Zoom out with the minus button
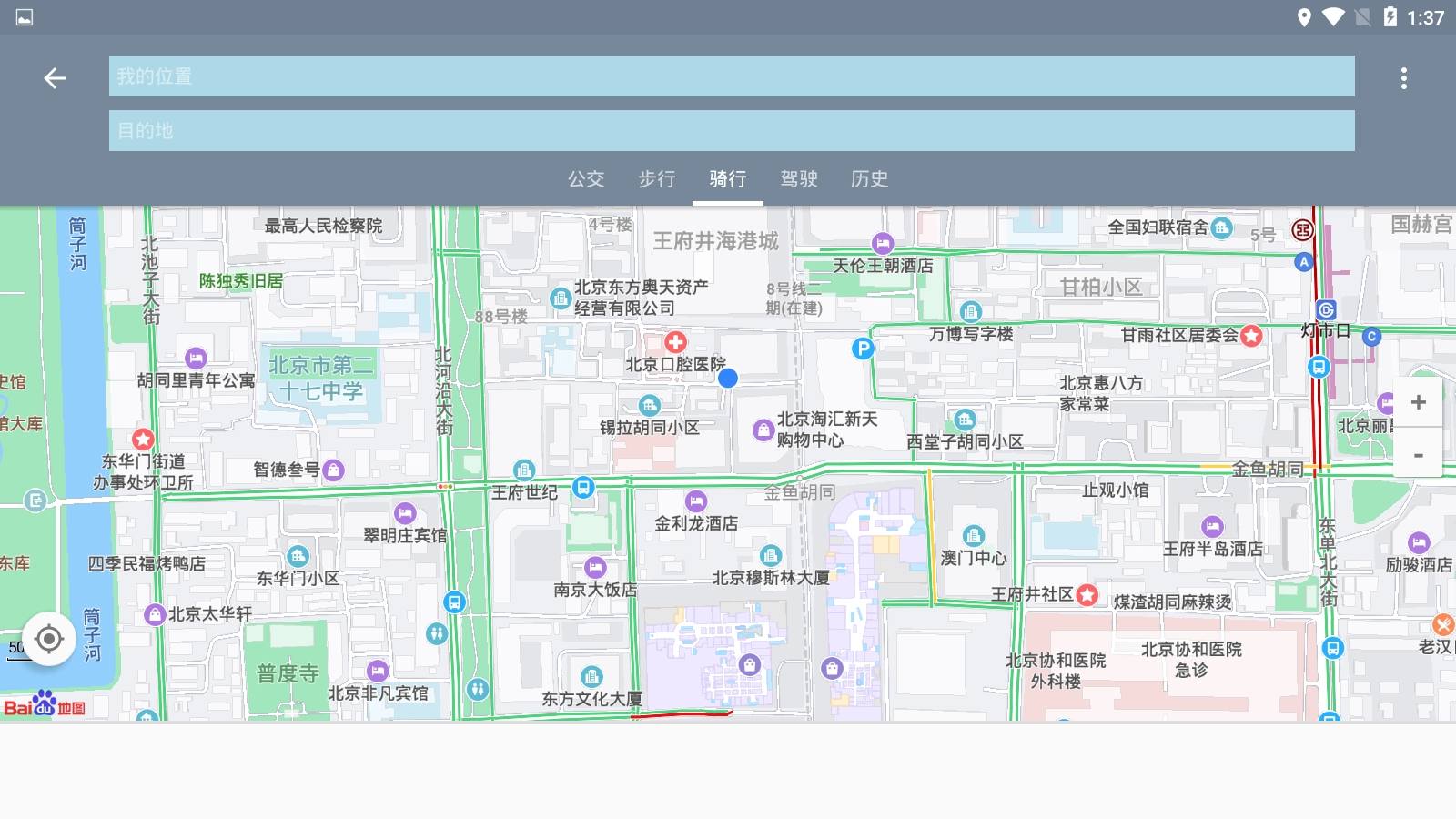Viewport: 1456px width, 819px height. (x=1418, y=455)
